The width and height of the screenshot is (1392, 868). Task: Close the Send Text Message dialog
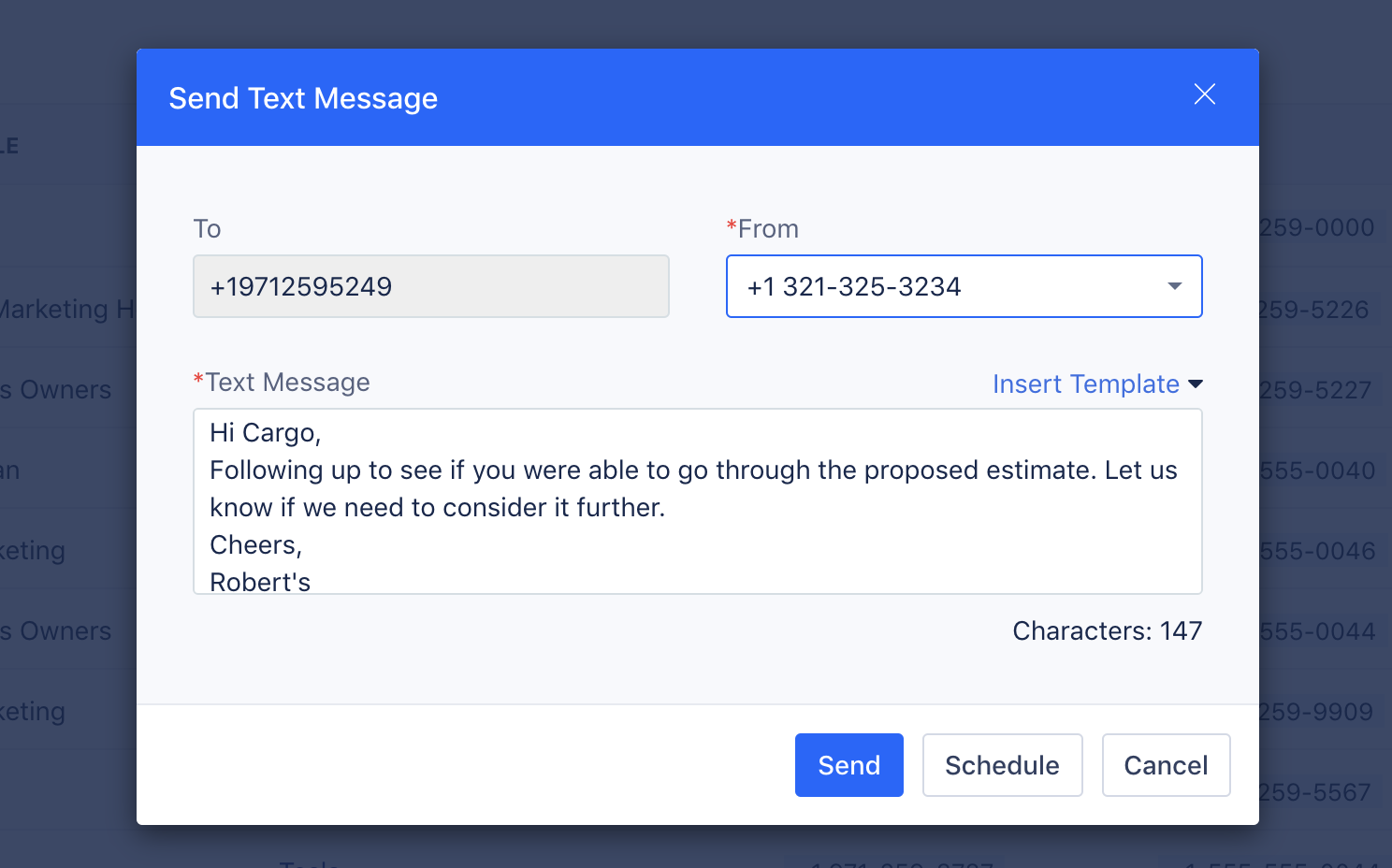[x=1204, y=94]
